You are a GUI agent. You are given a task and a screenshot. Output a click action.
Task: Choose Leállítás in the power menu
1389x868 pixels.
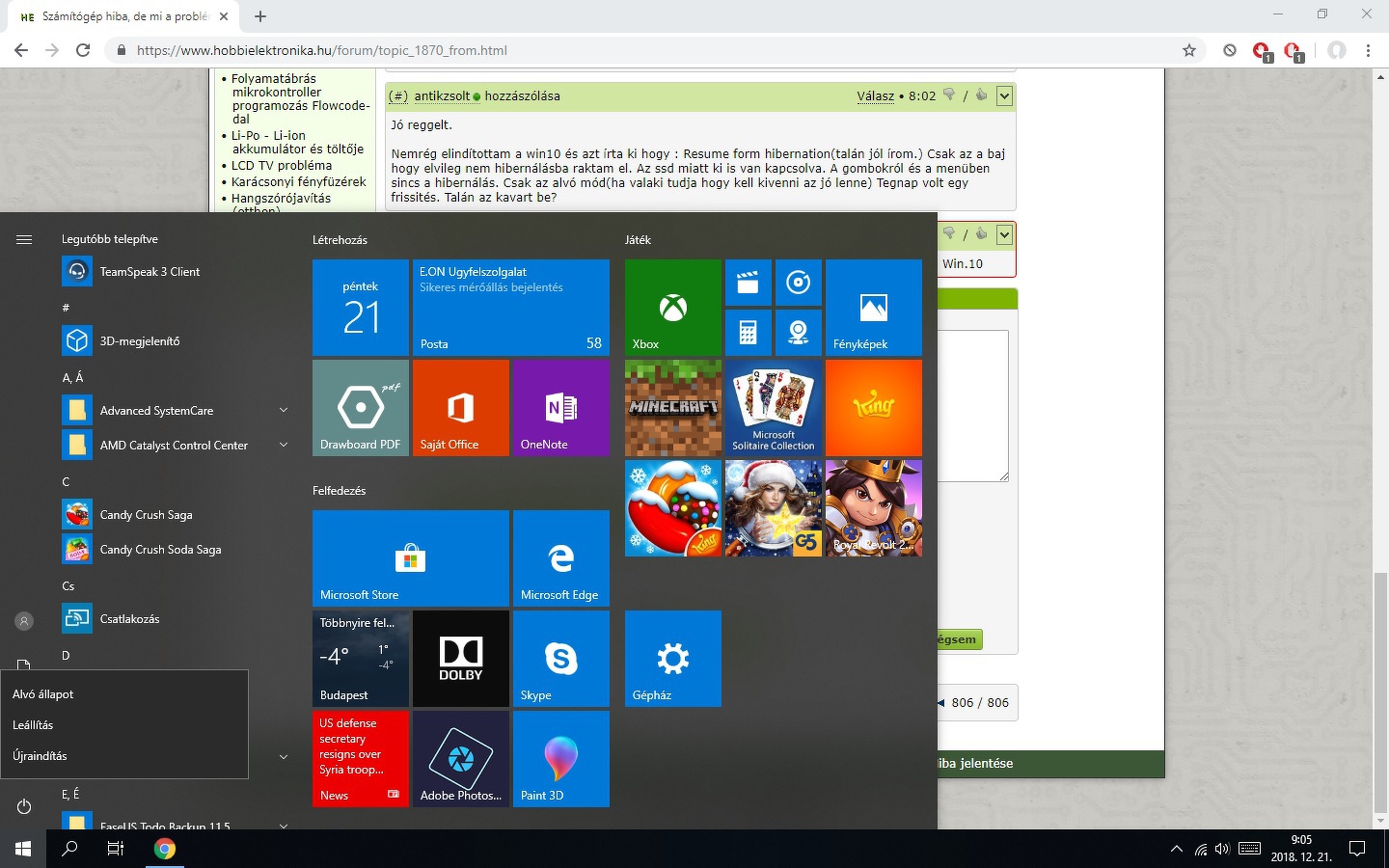[x=124, y=725]
